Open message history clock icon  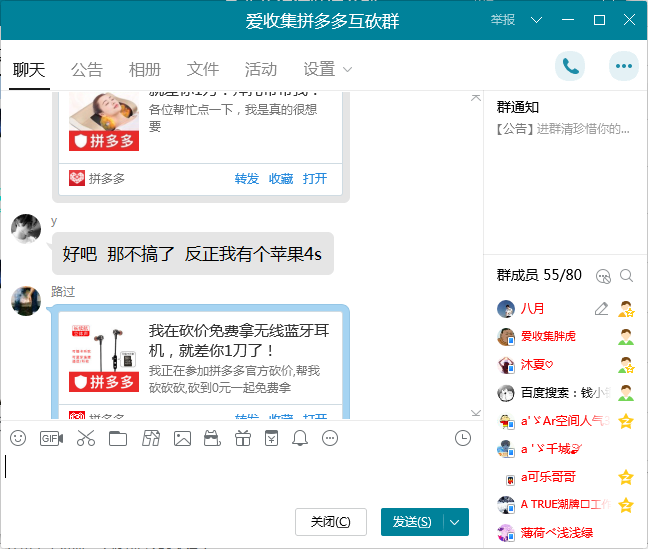pyautogui.click(x=463, y=438)
